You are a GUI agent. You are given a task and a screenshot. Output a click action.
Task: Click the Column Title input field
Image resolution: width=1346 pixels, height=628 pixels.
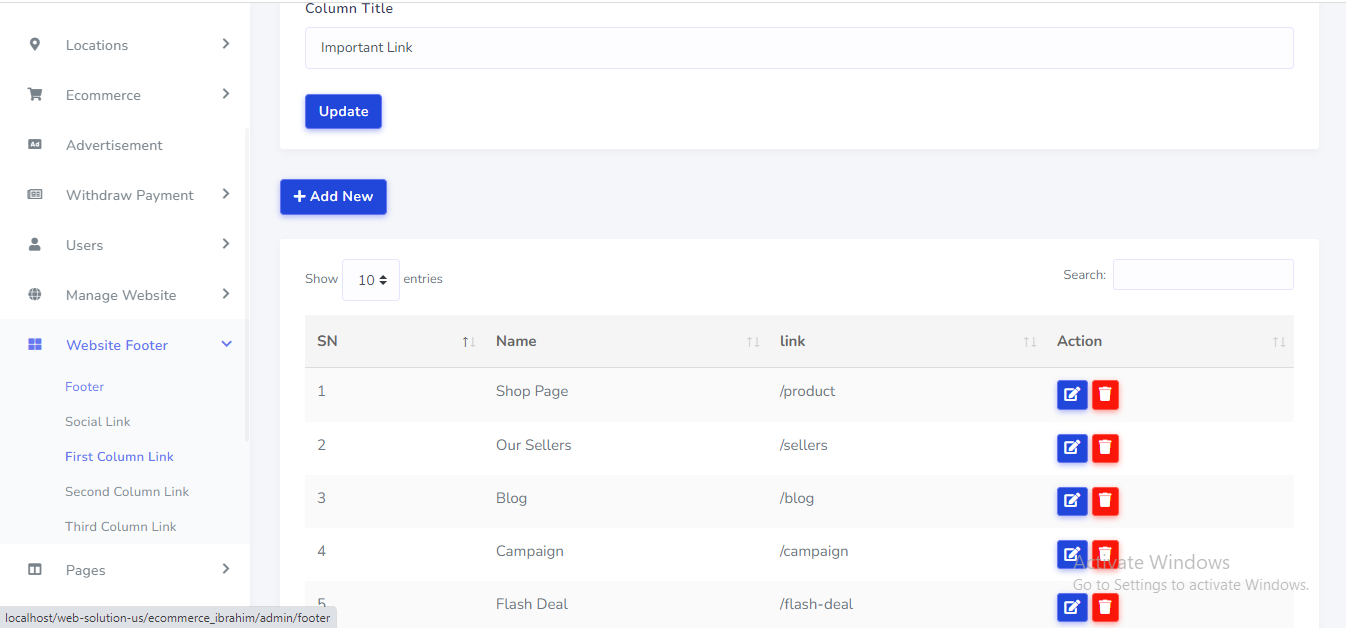pyautogui.click(x=798, y=48)
